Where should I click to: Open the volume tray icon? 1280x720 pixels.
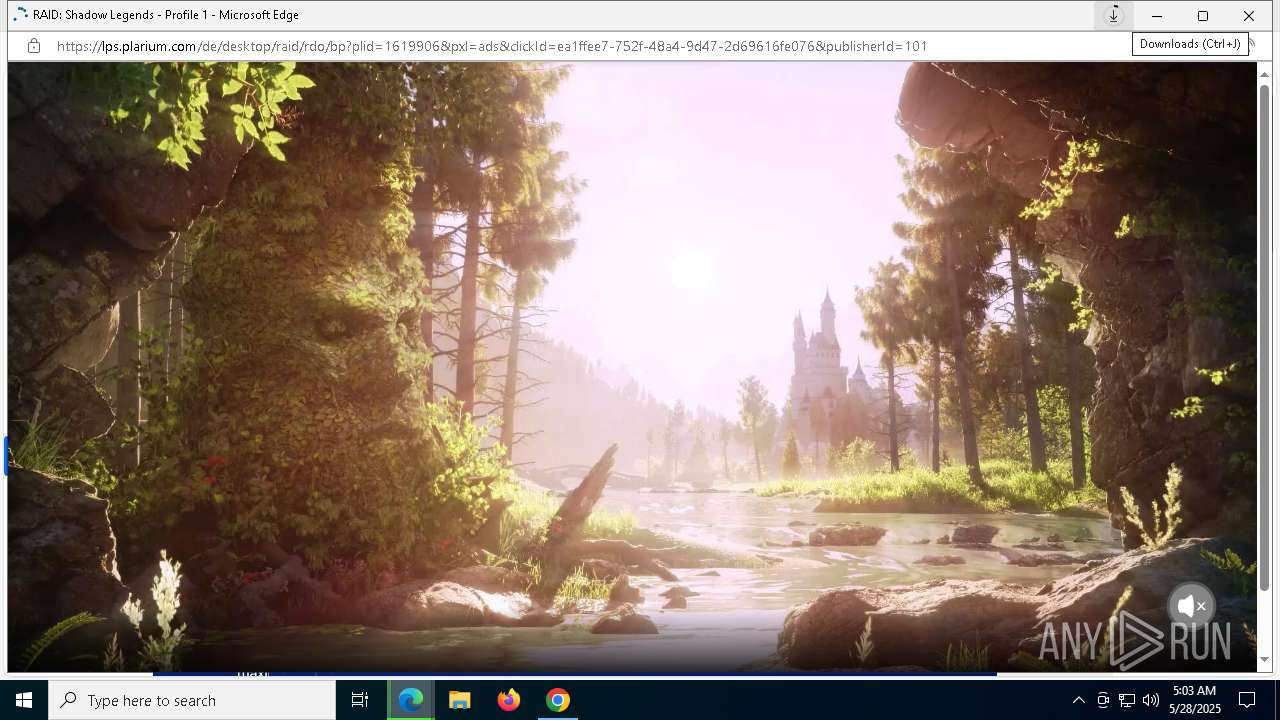(x=1151, y=700)
